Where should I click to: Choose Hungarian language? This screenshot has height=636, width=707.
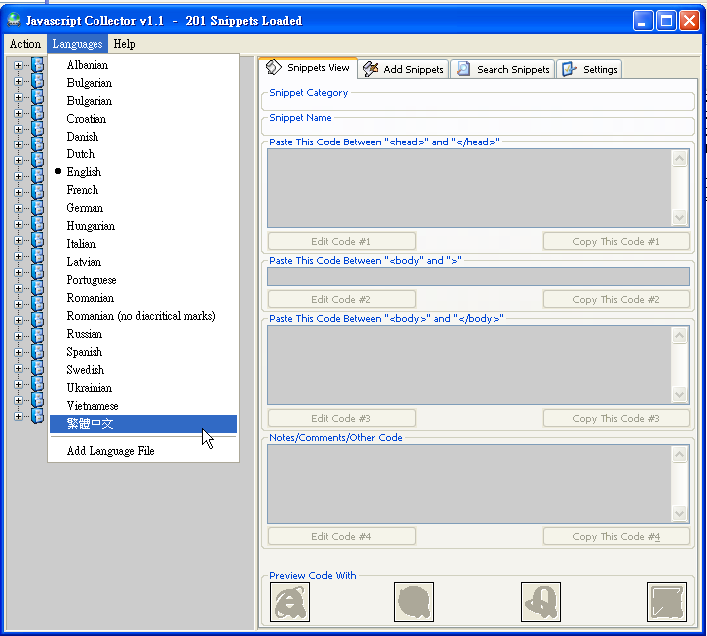143,226
